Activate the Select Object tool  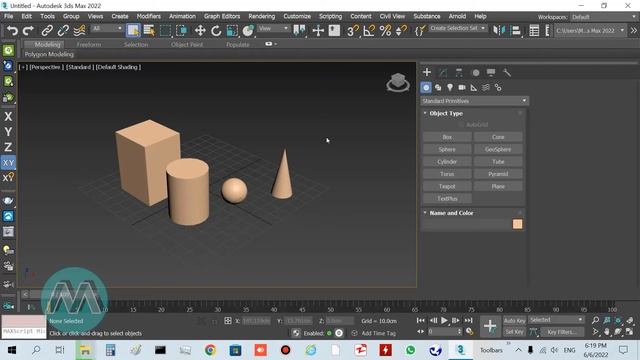point(133,31)
